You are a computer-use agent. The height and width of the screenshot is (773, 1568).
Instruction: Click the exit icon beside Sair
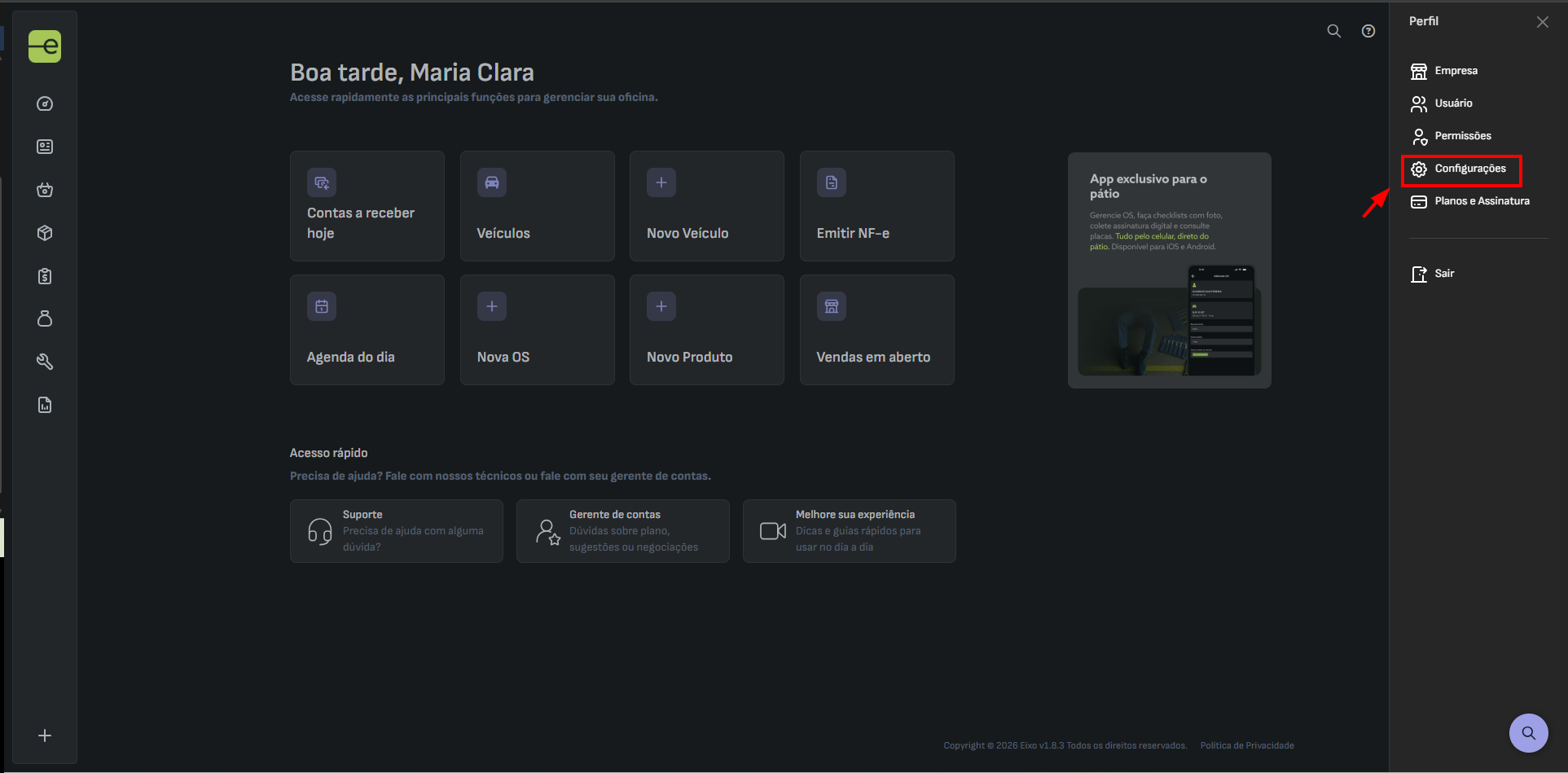pos(1419,274)
